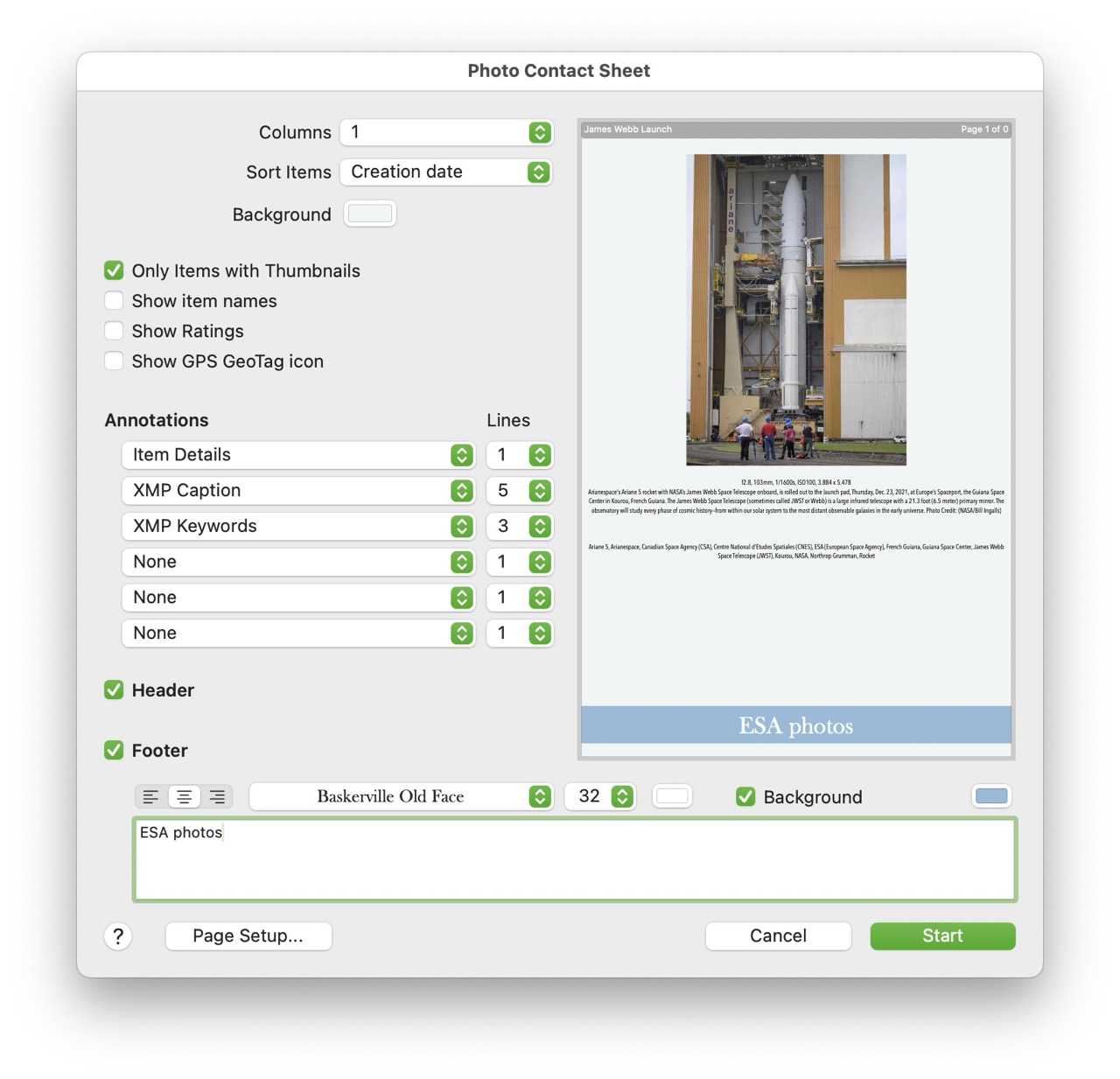This screenshot has width=1120, height=1079.
Task: Open the Baskerville Old Face font dropdown
Action: (402, 796)
